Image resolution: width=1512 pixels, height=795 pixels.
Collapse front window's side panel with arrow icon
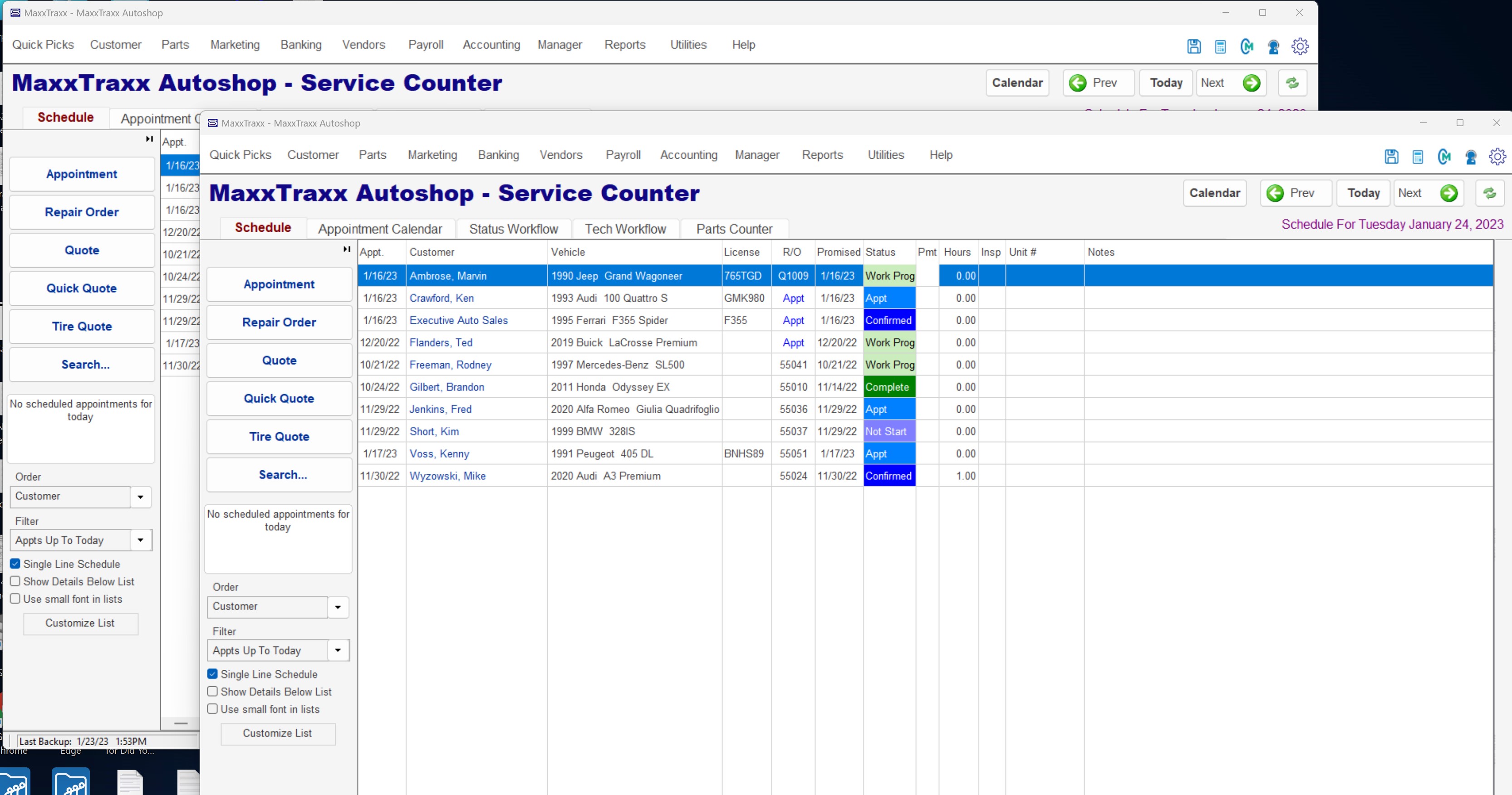(x=346, y=249)
